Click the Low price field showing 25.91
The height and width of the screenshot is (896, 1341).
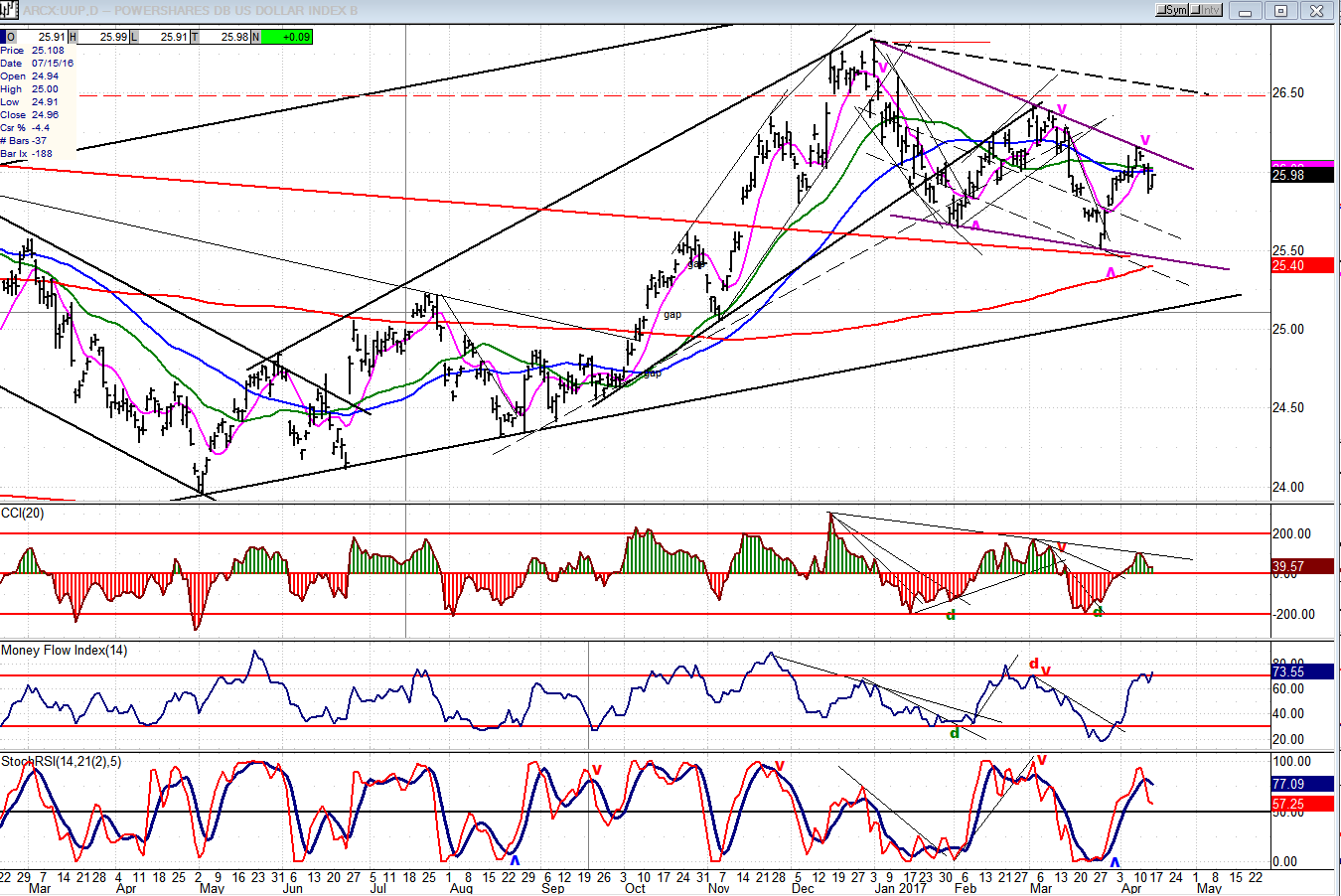[x=159, y=37]
